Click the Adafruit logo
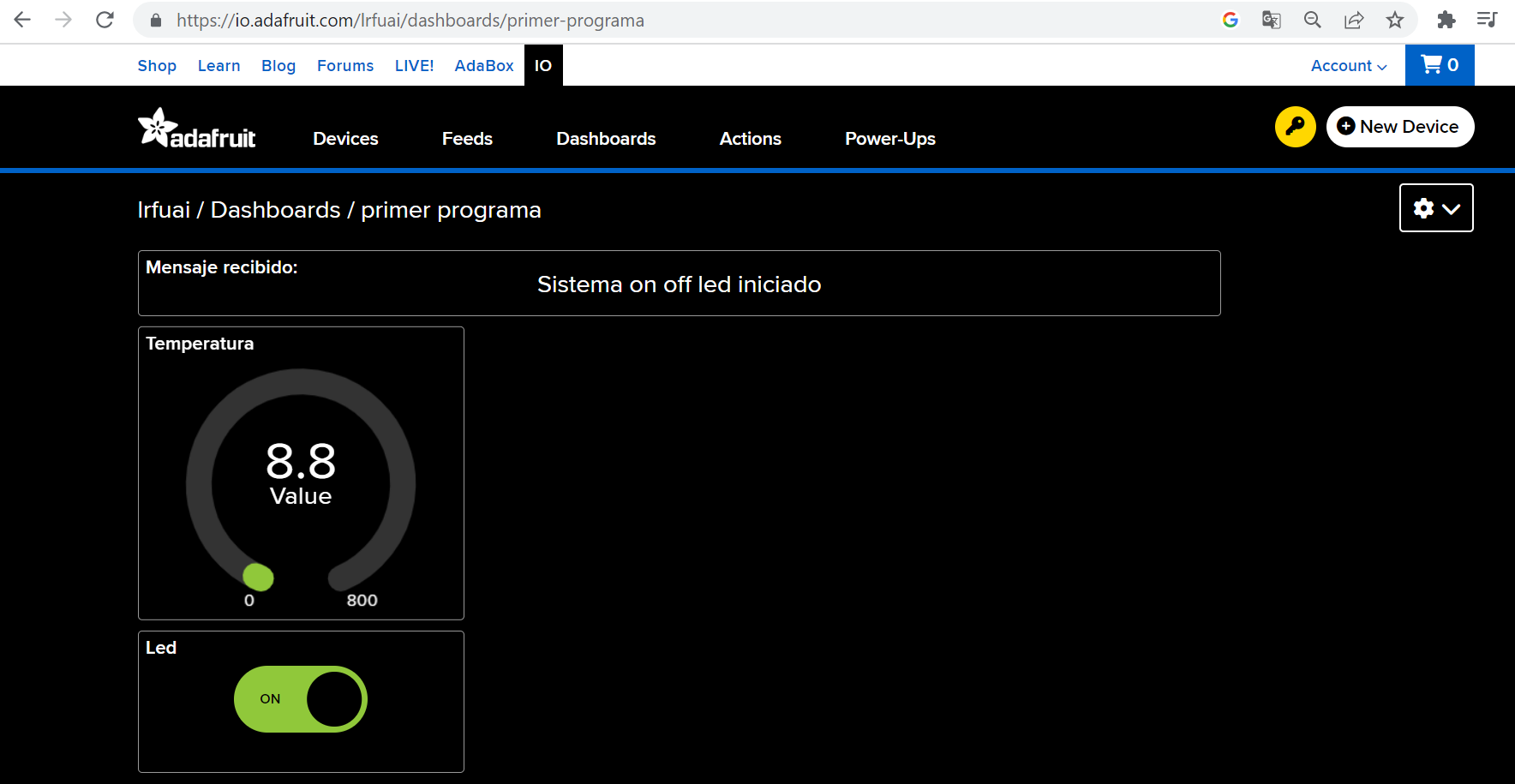 click(x=197, y=129)
